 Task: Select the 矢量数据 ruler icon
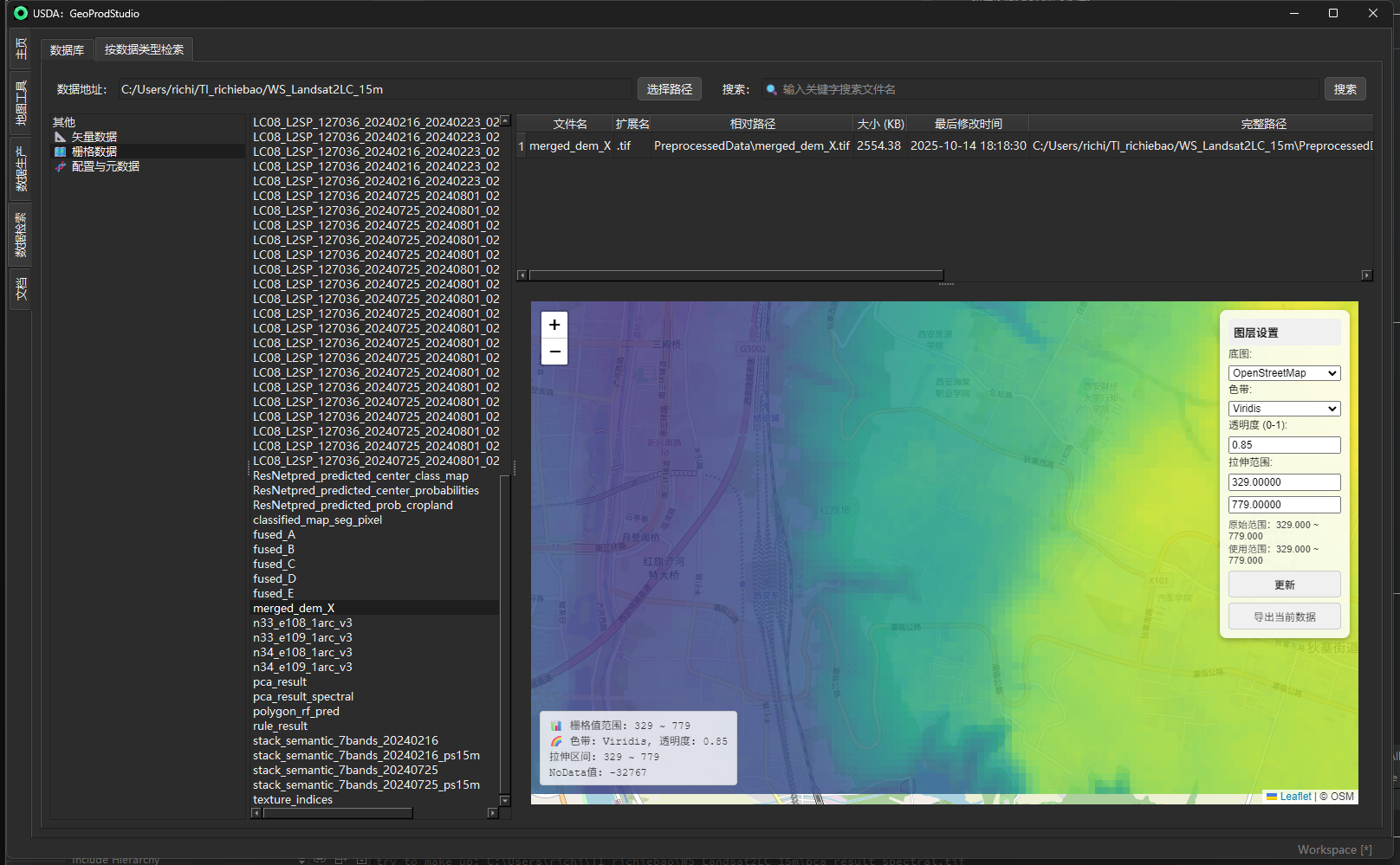point(60,137)
